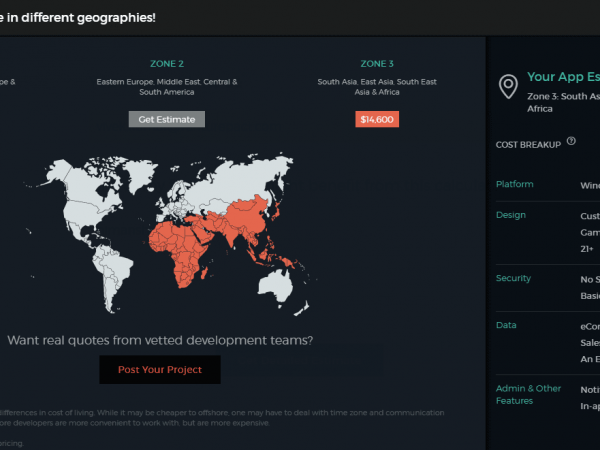This screenshot has height=450, width=600.
Task: Open the Cost Breakup help question mark icon
Action: coord(571,142)
